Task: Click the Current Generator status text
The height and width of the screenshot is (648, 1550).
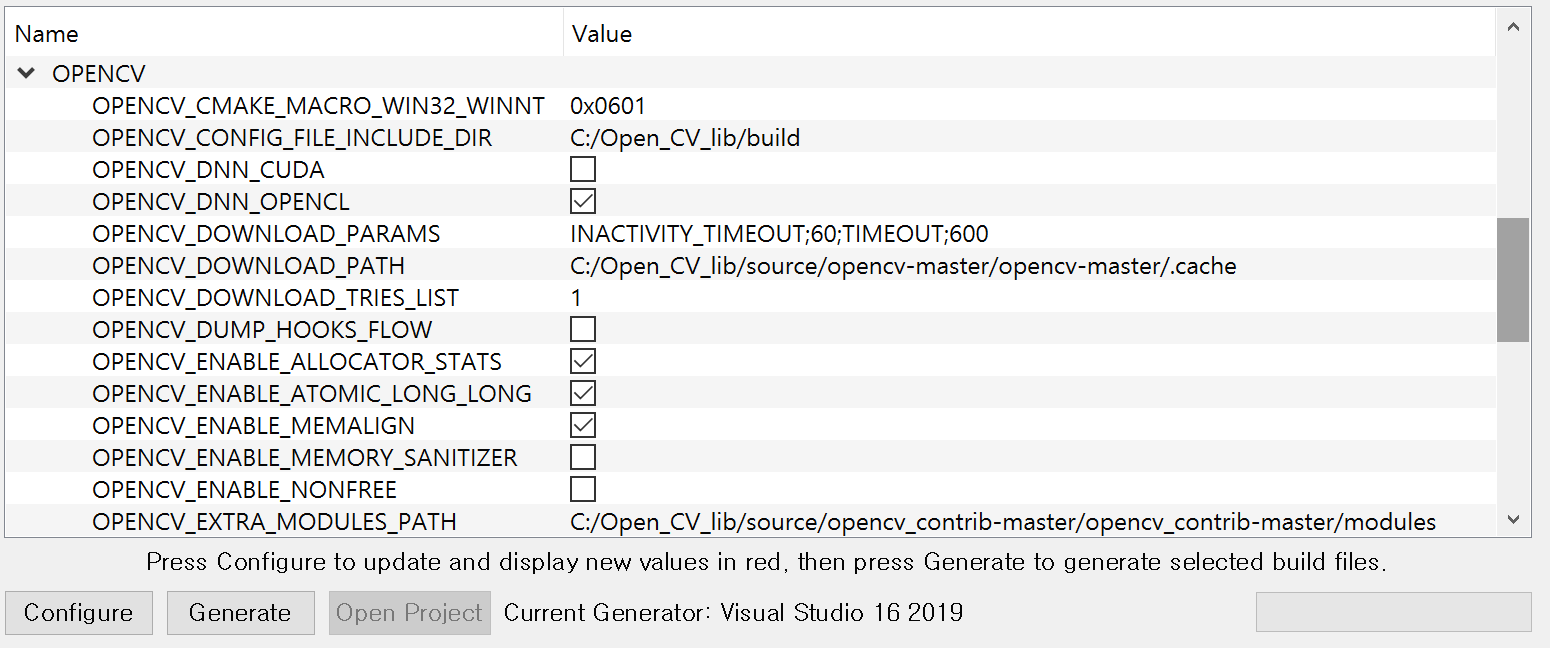Action: point(733,612)
